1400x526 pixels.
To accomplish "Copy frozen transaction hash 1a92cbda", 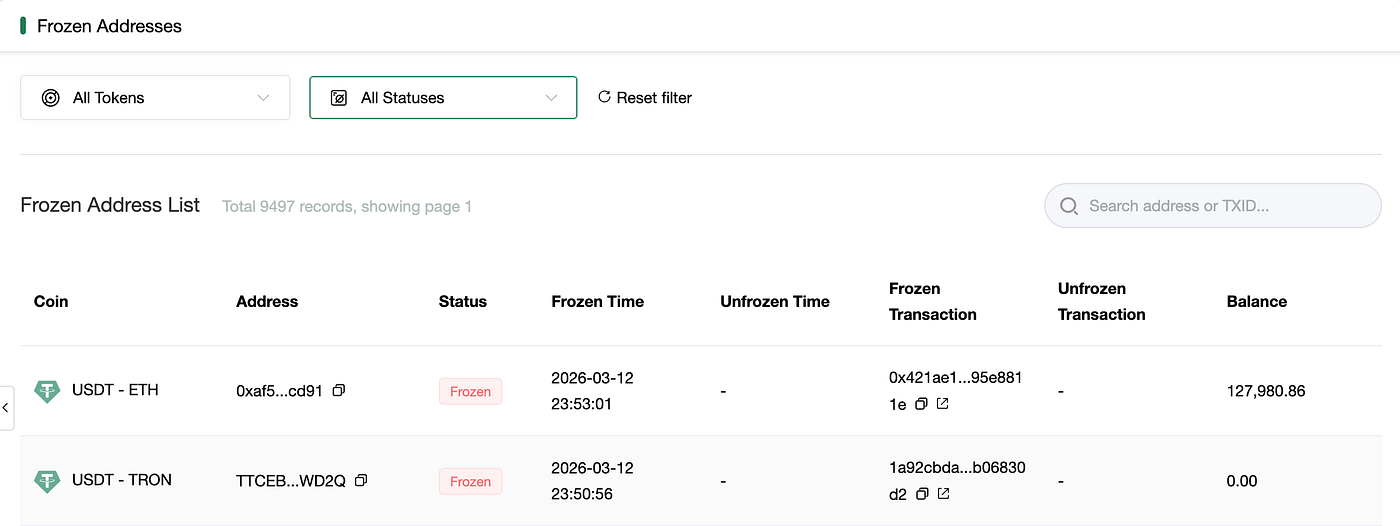I will 922,494.
